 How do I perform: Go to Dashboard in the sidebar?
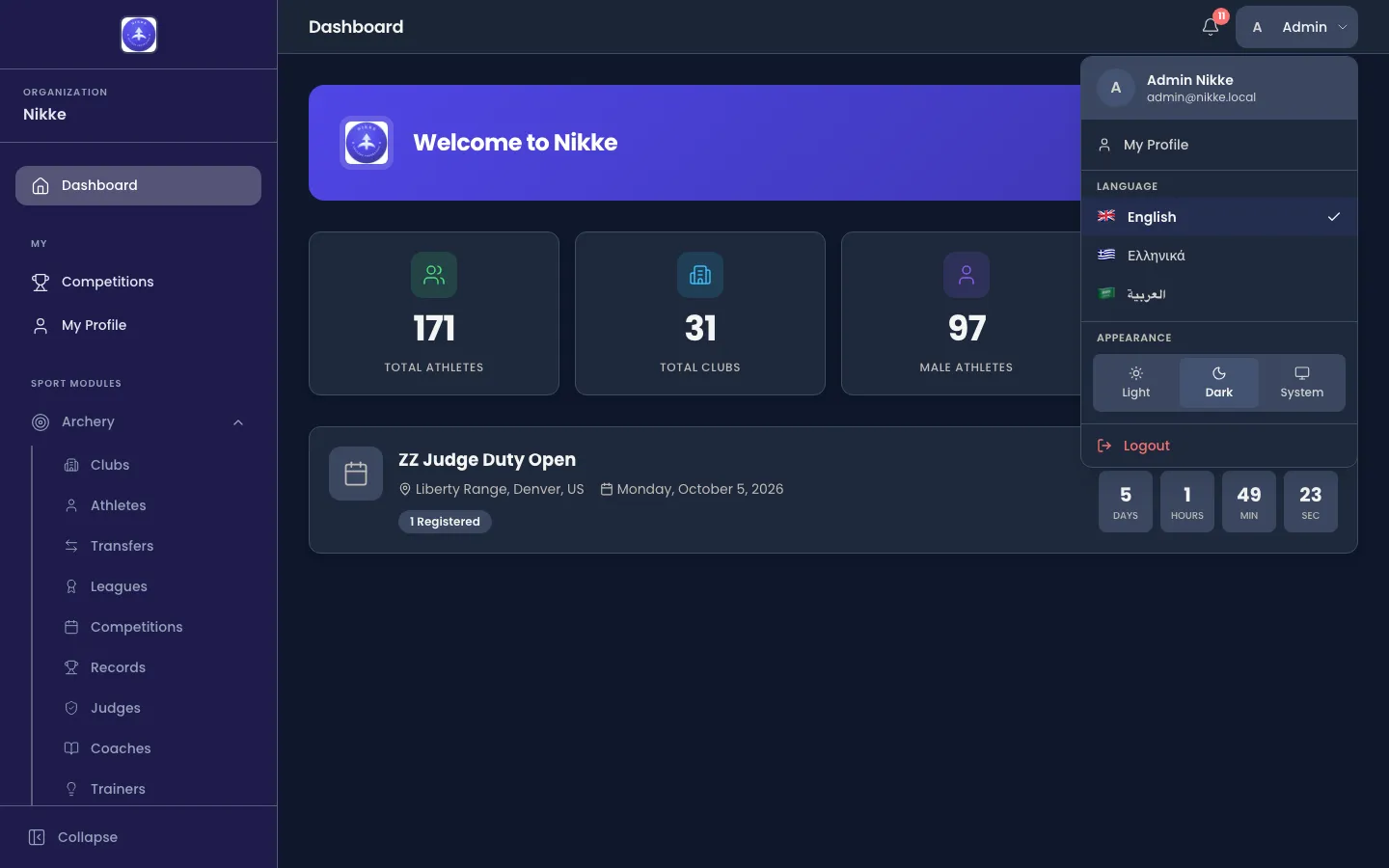pos(139,186)
